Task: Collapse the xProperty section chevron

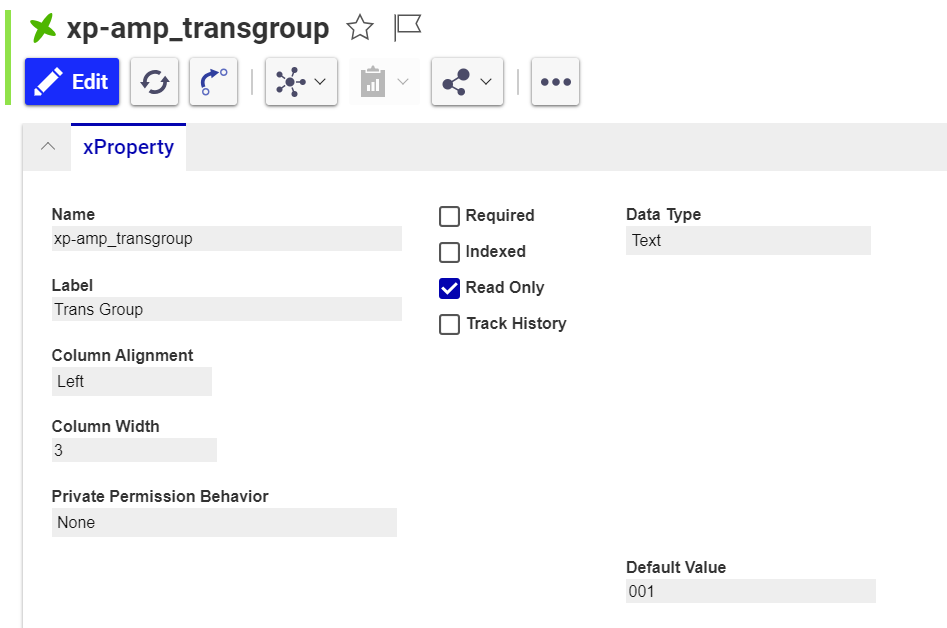Action: [x=47, y=147]
